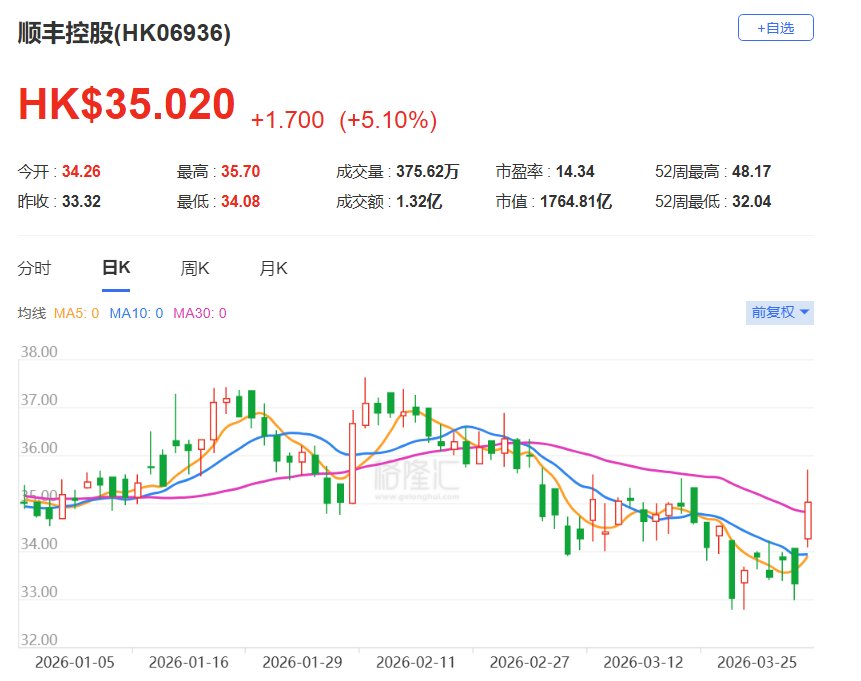Click the +1.700 (+5.10%) change figure
The width and height of the screenshot is (861, 681).
343,120
